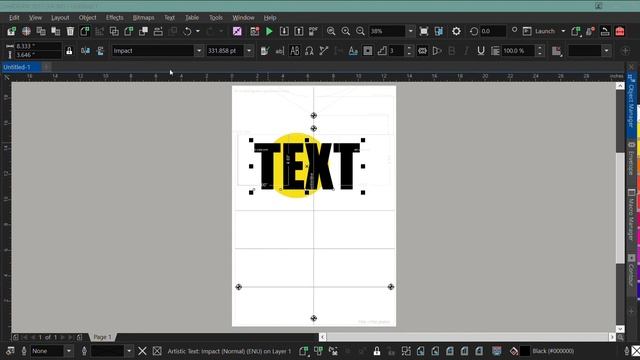This screenshot has width=640, height=360.
Task: Open the Edit menu
Action: pos(14,18)
